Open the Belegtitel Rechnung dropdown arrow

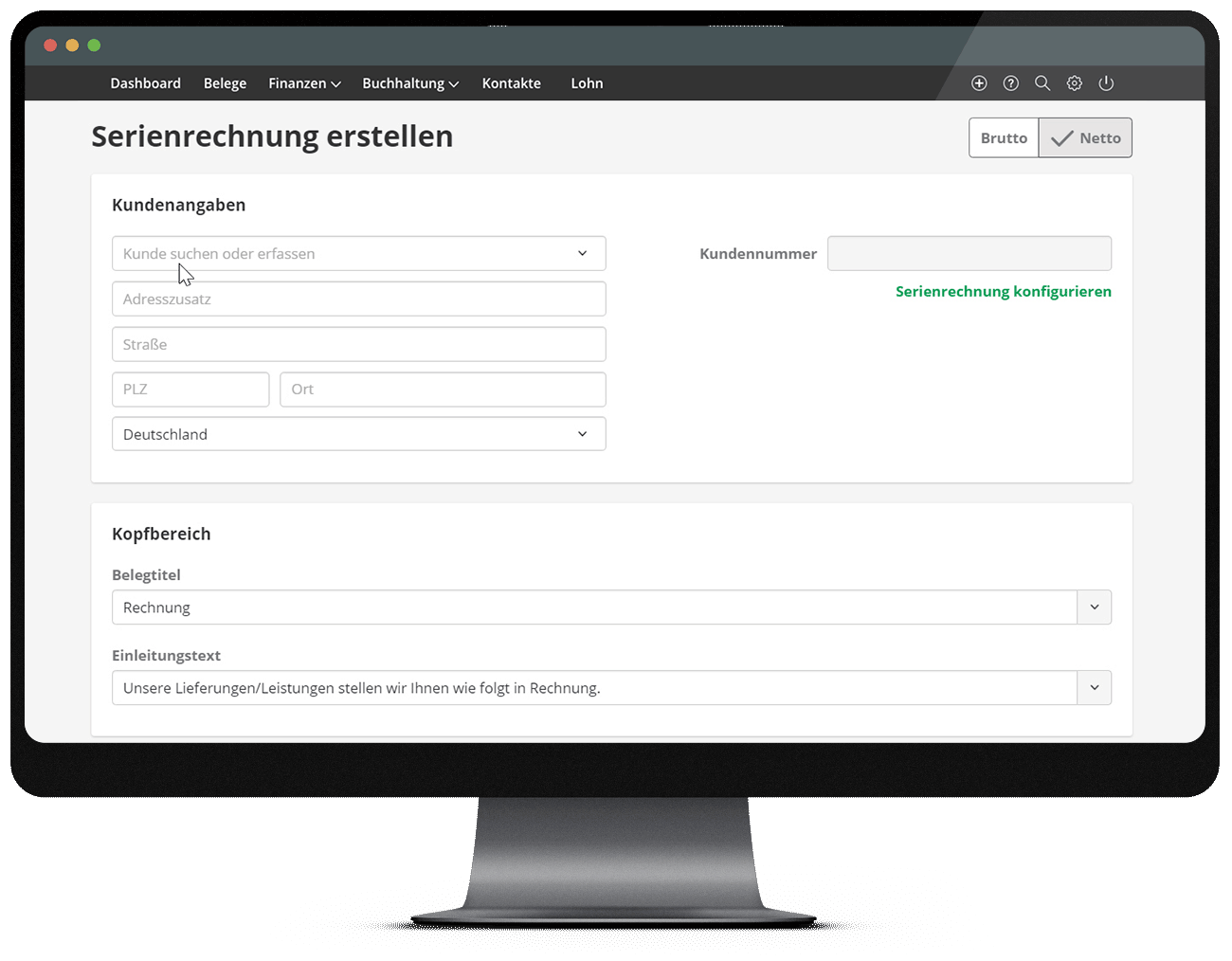(1095, 607)
